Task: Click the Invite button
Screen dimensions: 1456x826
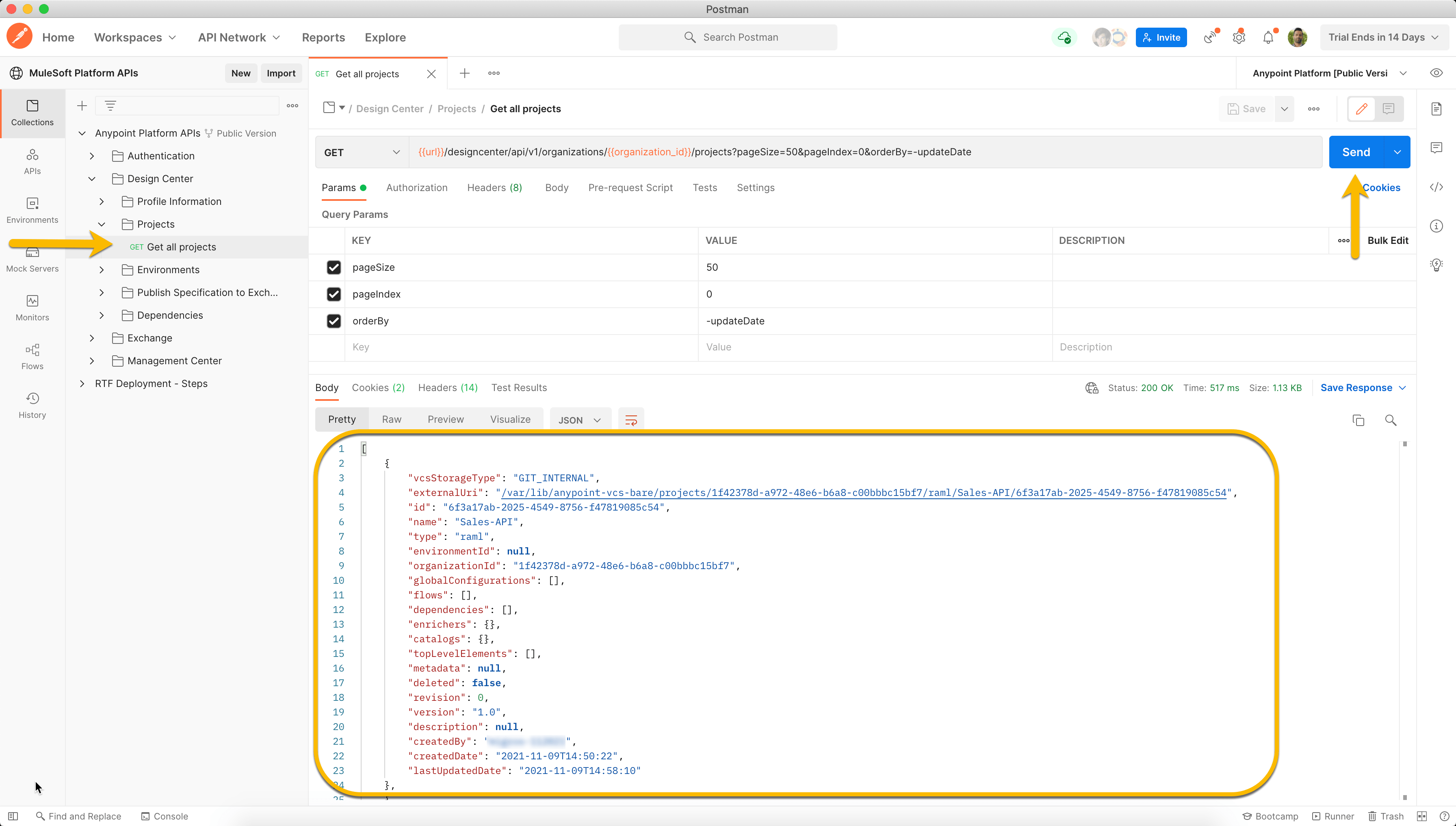Action: (x=1161, y=37)
